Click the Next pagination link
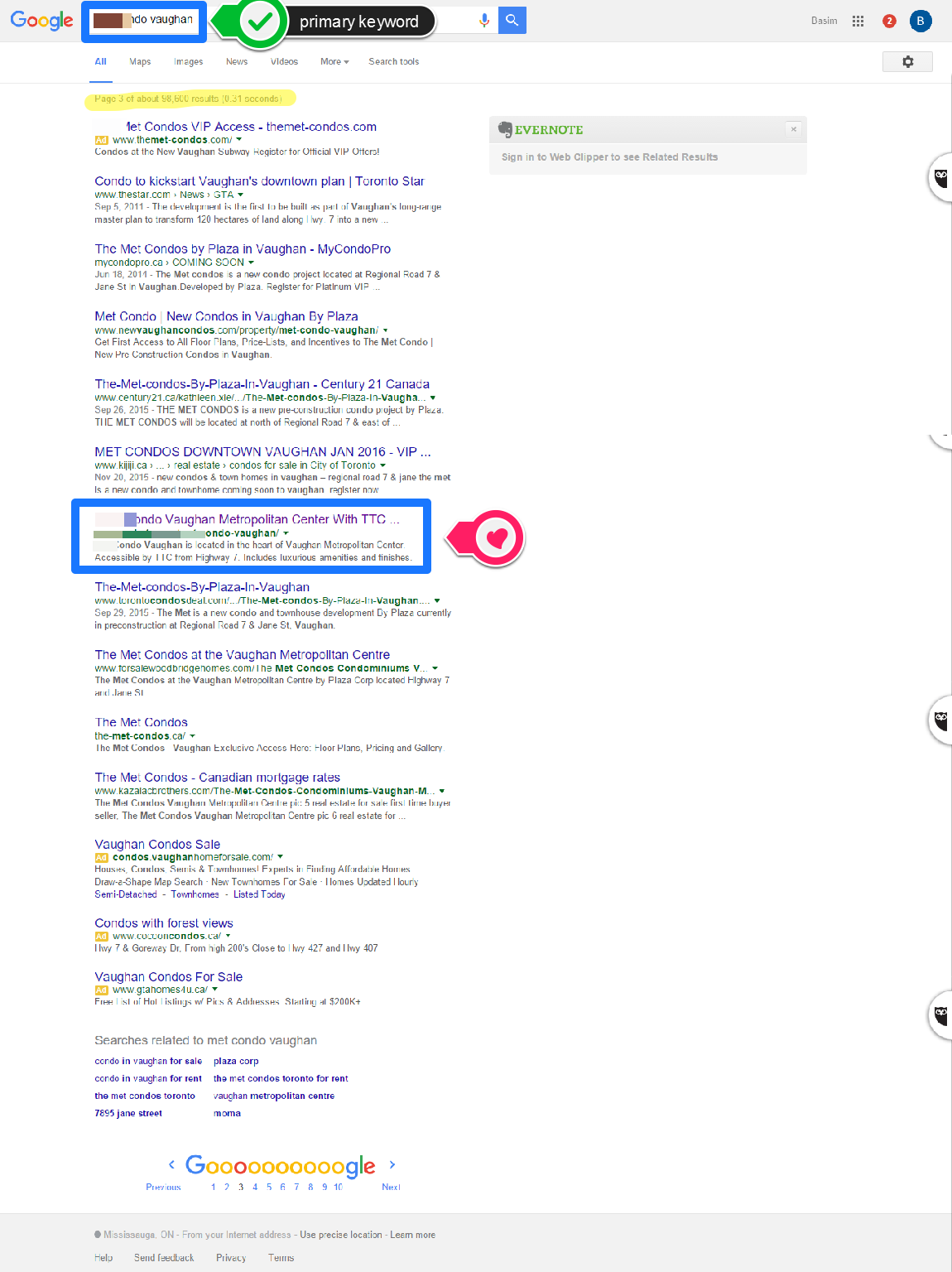Viewport: 952px width, 1272px height. pyautogui.click(x=391, y=1187)
